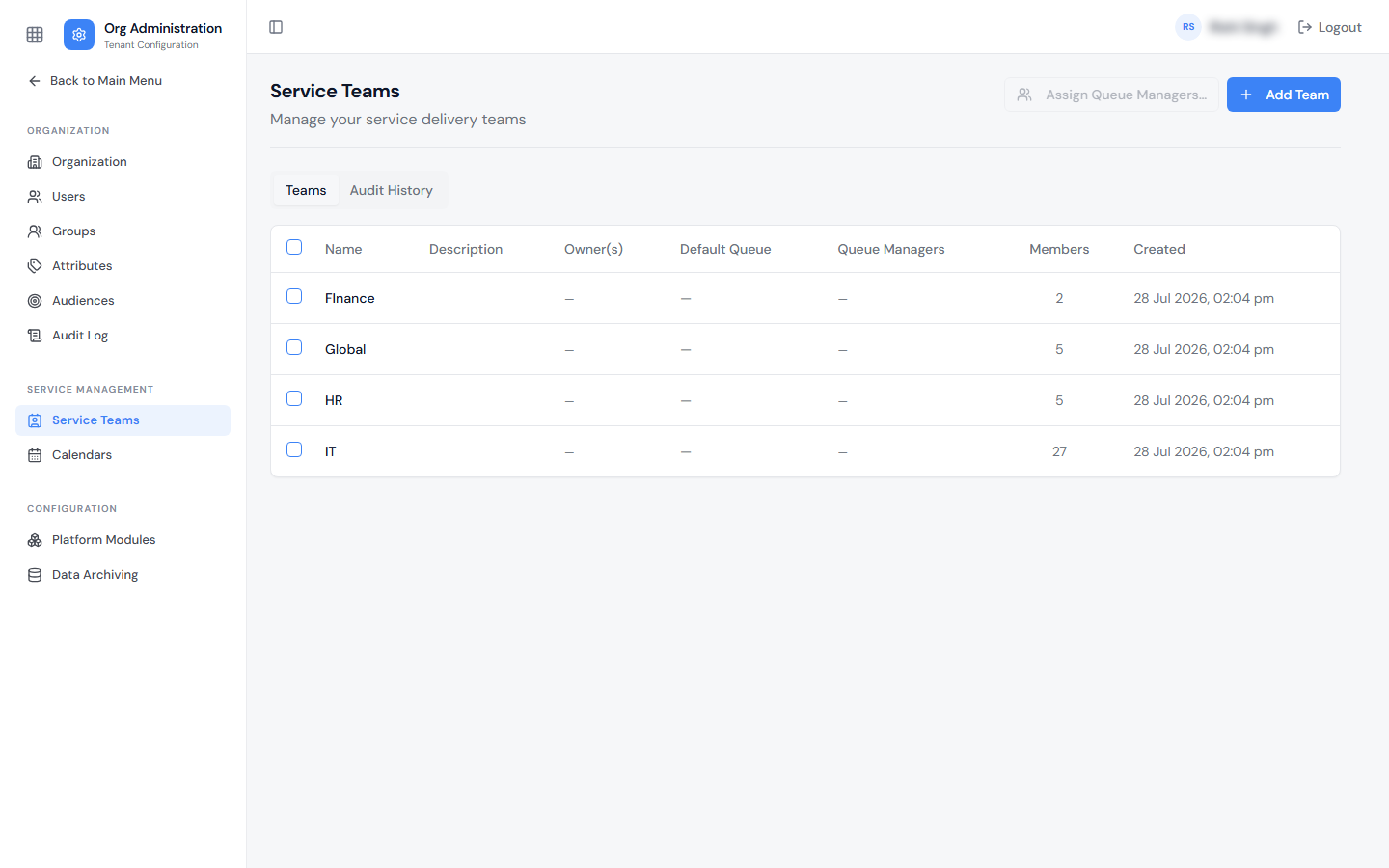Click the Audit Log scroll icon
Viewport: 1389px width, 868px height.
[x=35, y=336]
